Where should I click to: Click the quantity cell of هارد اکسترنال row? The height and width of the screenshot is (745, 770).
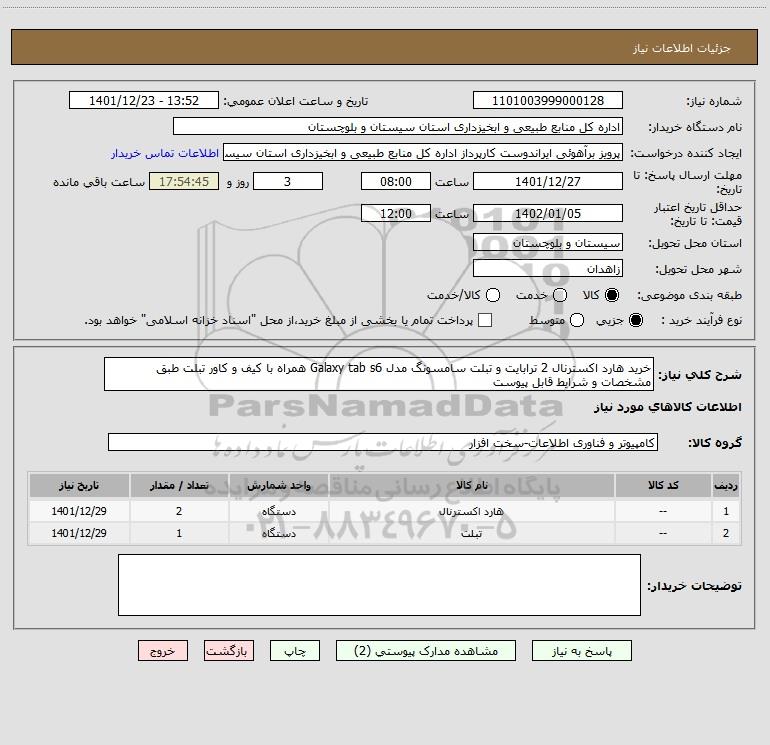179,511
